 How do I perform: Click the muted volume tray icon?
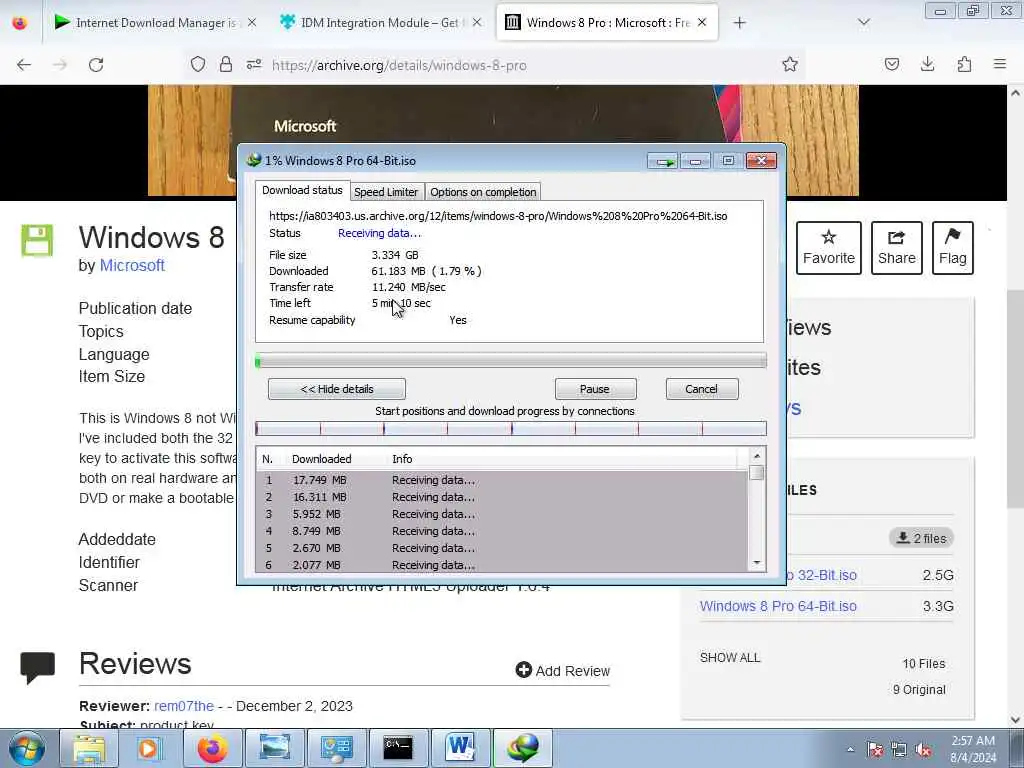coord(923,750)
